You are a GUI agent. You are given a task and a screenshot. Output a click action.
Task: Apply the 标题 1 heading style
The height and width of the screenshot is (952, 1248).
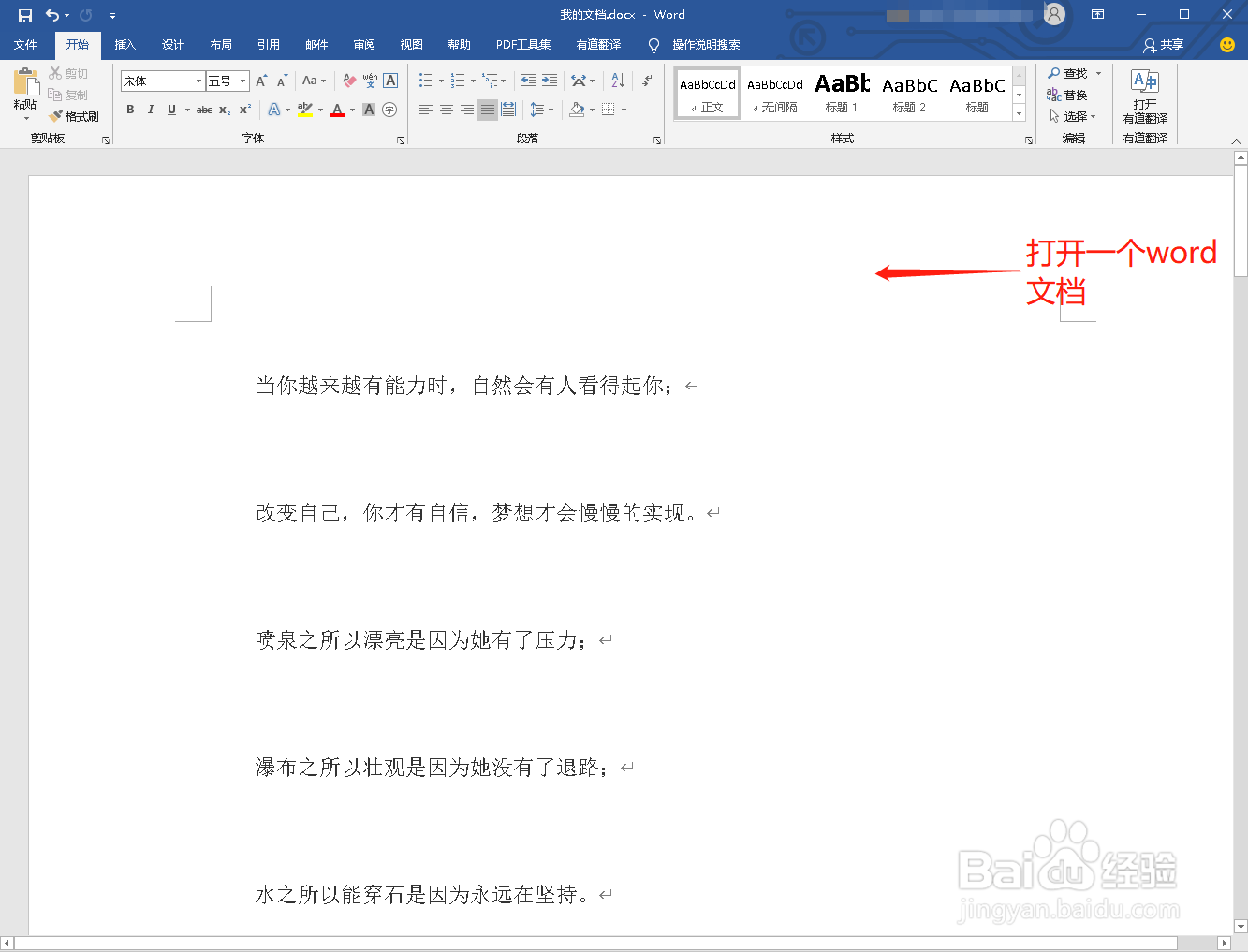[x=843, y=94]
